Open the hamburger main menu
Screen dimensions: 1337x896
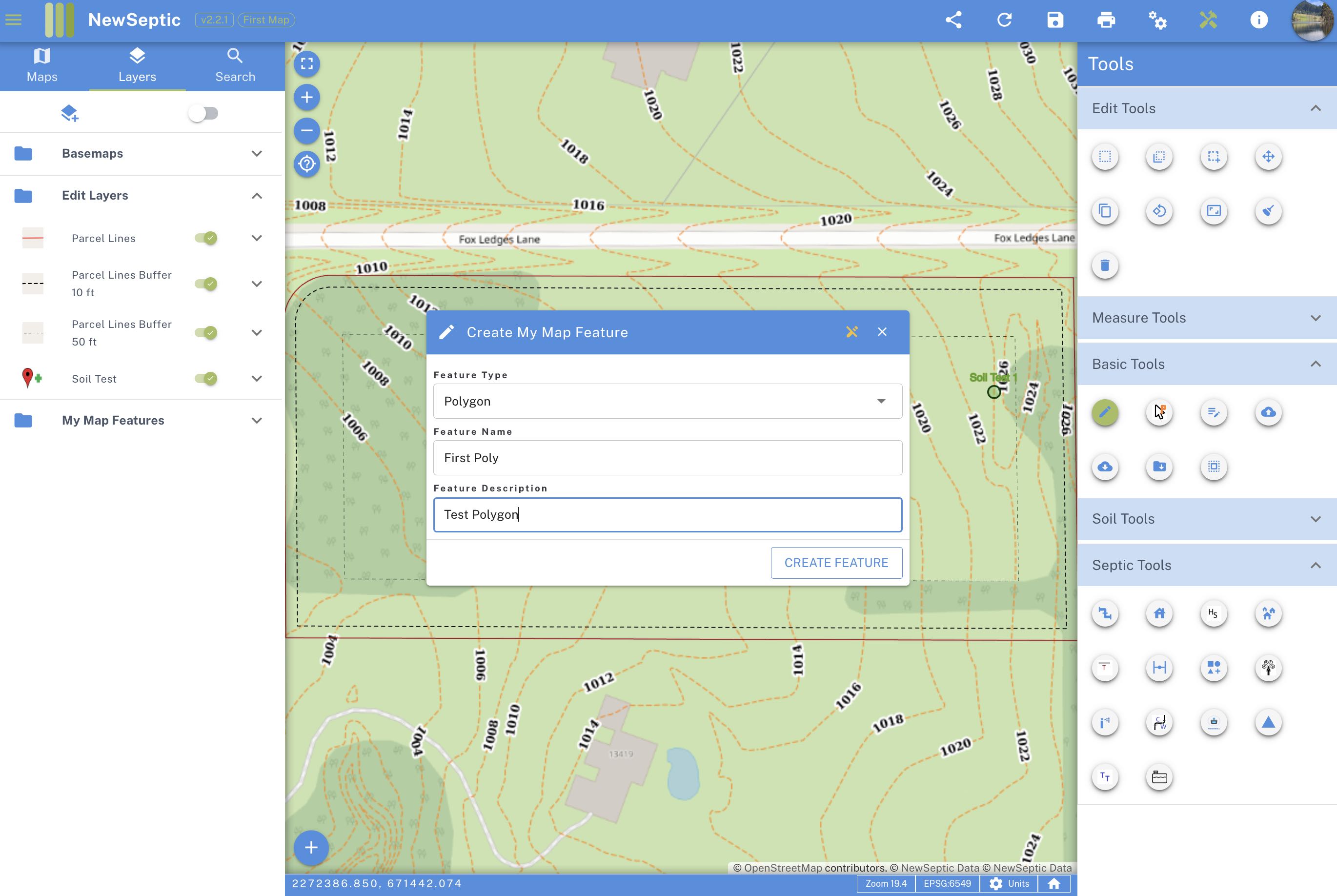tap(13, 20)
